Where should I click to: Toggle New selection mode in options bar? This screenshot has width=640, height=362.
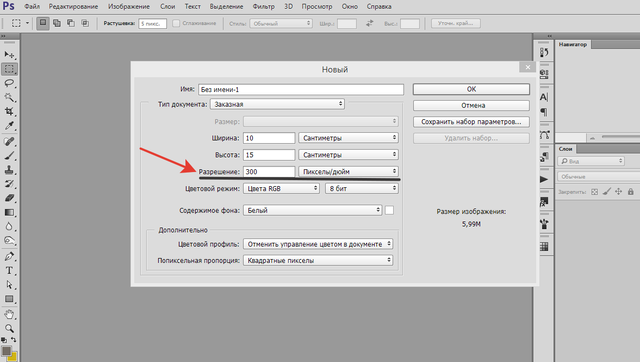[43, 23]
